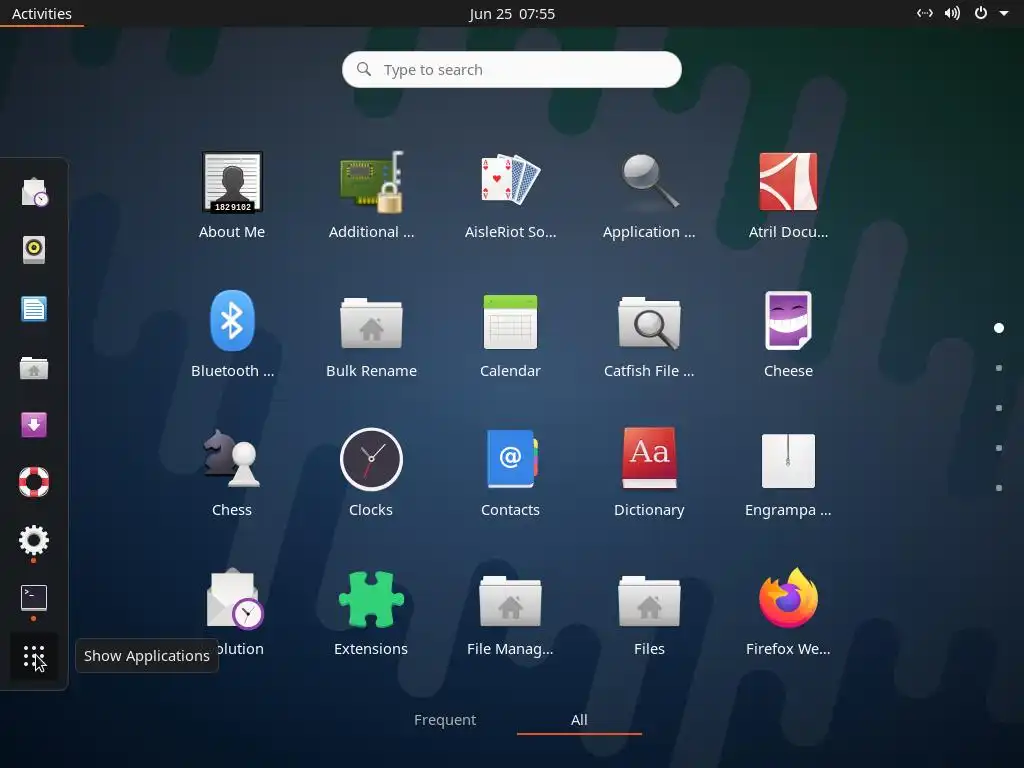Viewport: 1024px width, 768px height.
Task: Expand the system menu dropdown arrow
Action: point(1004,13)
